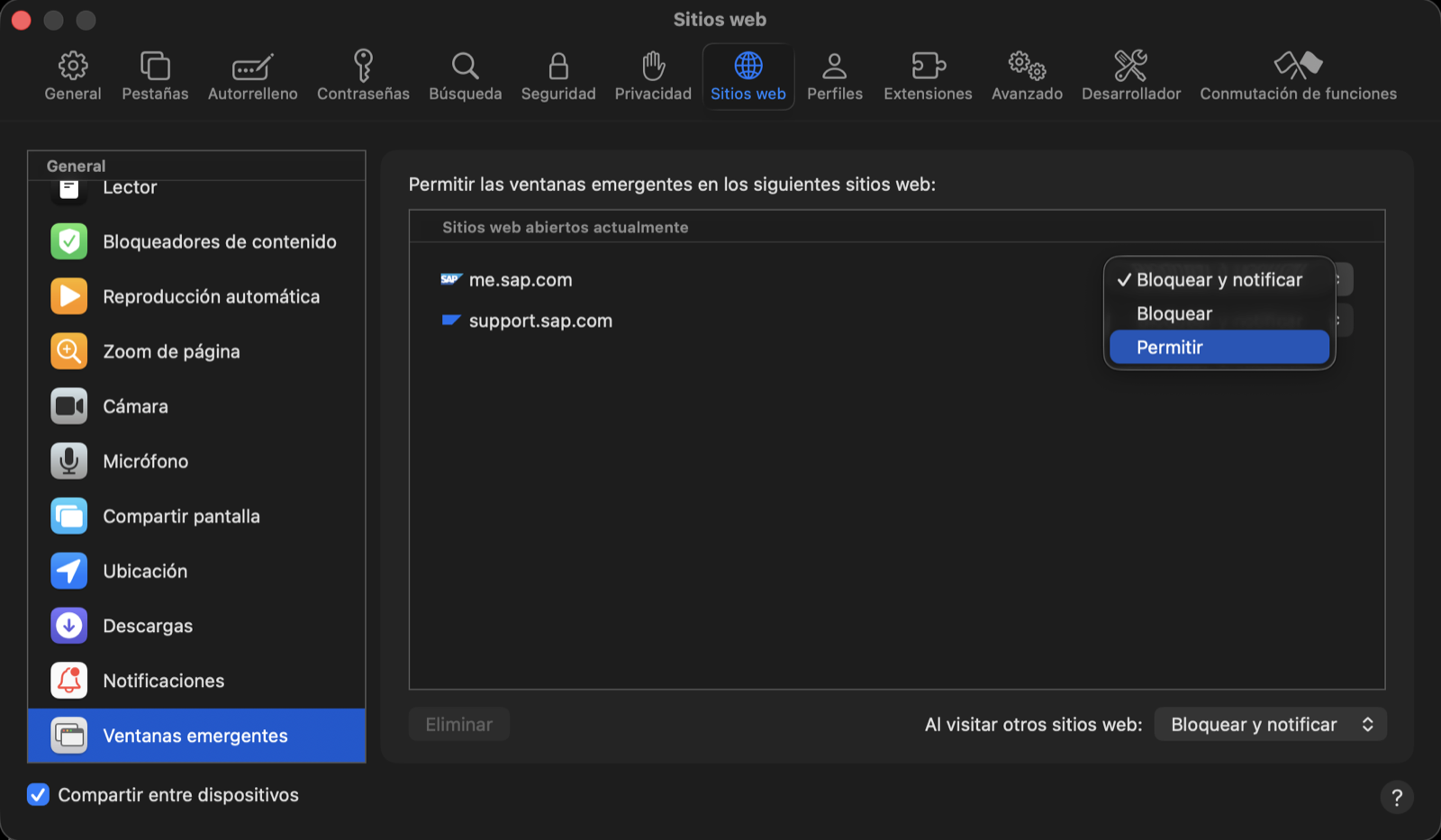Select the me.sap.com row
Viewport: 1441px width, 840px height.
click(896, 280)
